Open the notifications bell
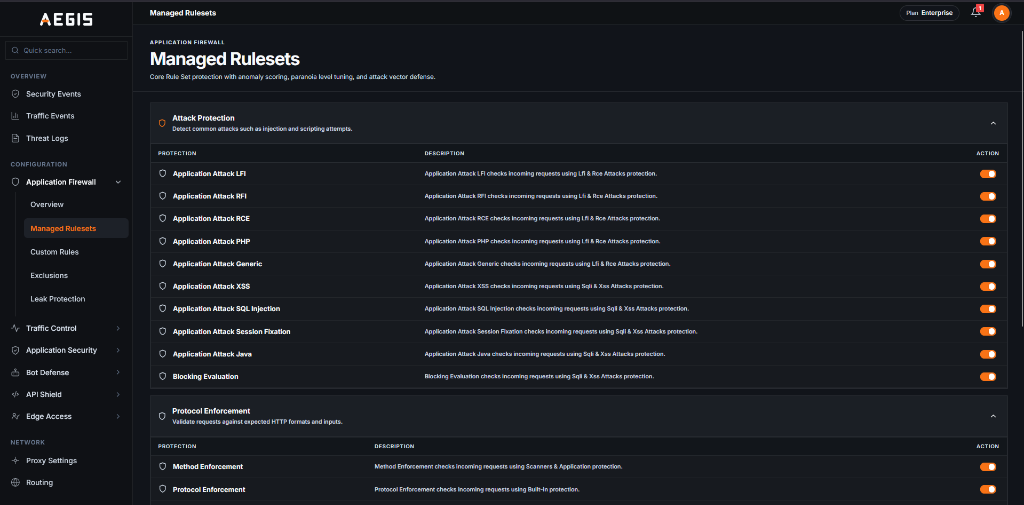Screen dimensions: 1024x505 976,12
